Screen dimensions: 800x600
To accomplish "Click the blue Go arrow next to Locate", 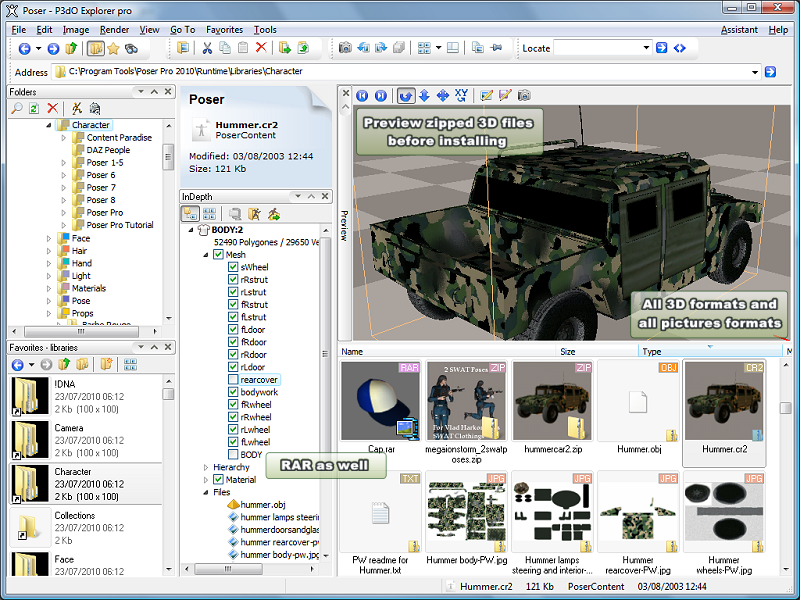I will (662, 48).
